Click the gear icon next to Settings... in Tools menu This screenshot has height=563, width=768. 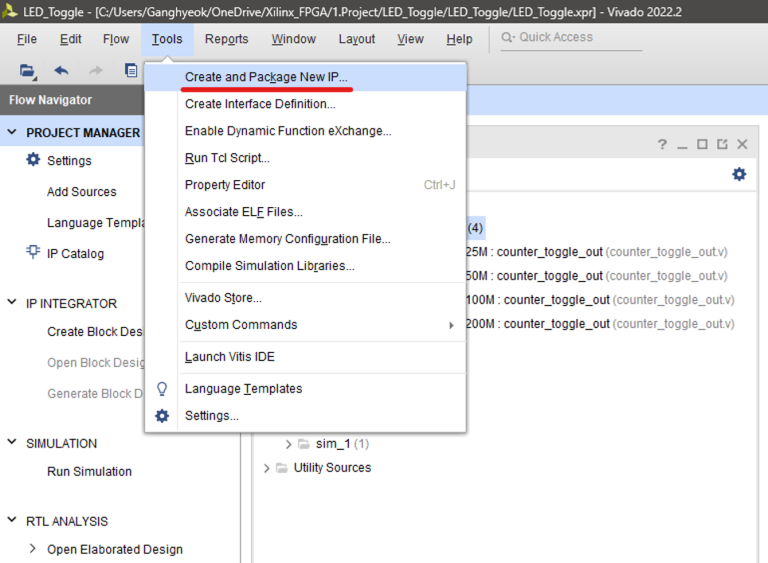coord(162,416)
